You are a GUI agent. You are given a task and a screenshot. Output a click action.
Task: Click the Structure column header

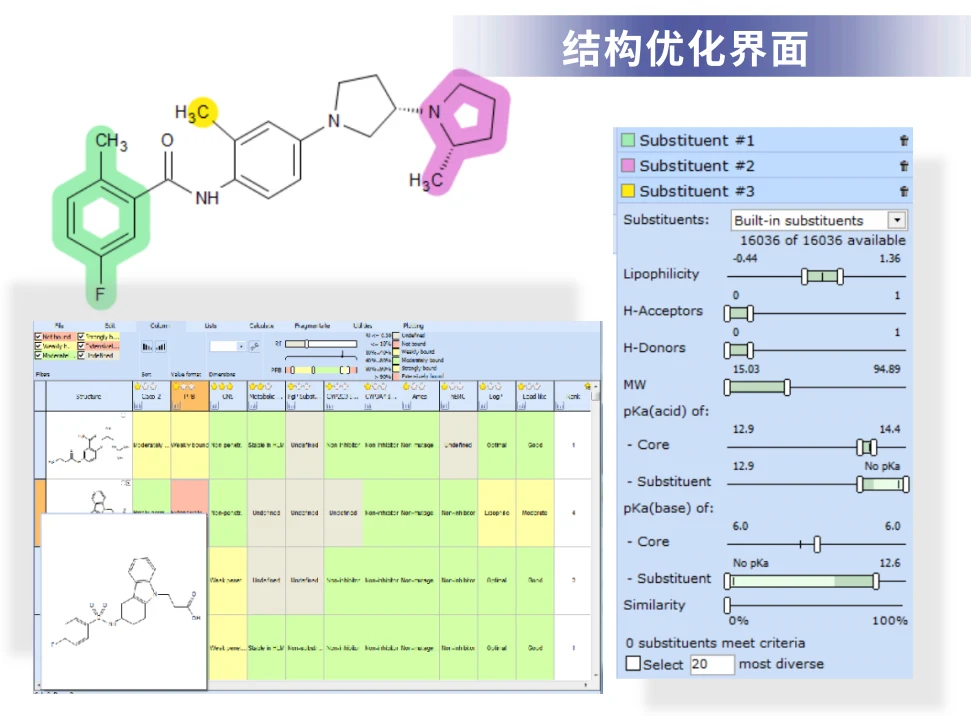(x=89, y=396)
